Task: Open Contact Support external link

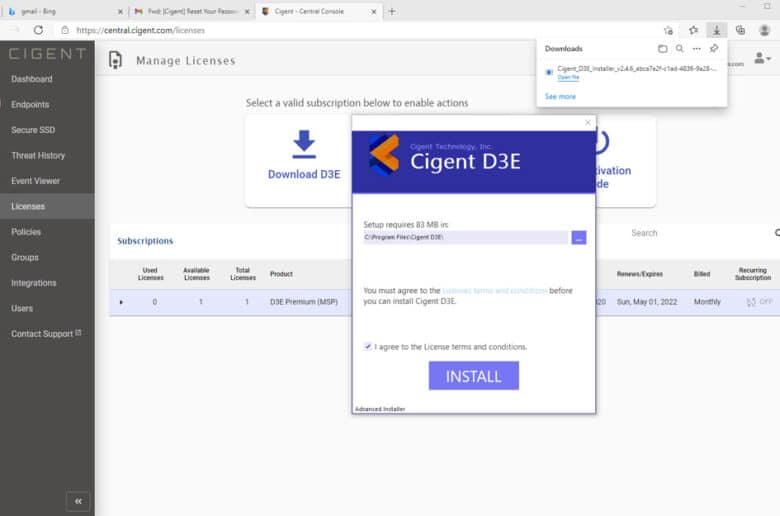Action: tap(46, 334)
